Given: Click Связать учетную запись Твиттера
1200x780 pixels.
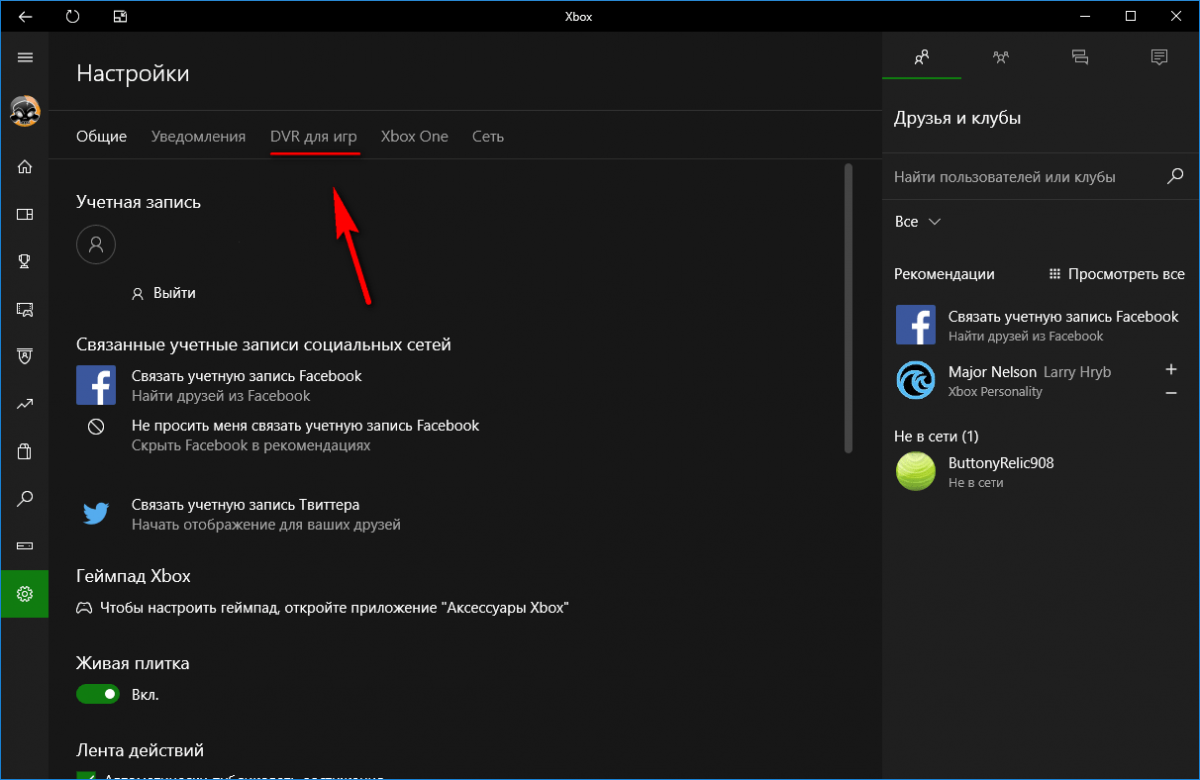Looking at the screenshot, I should pyautogui.click(x=246, y=504).
